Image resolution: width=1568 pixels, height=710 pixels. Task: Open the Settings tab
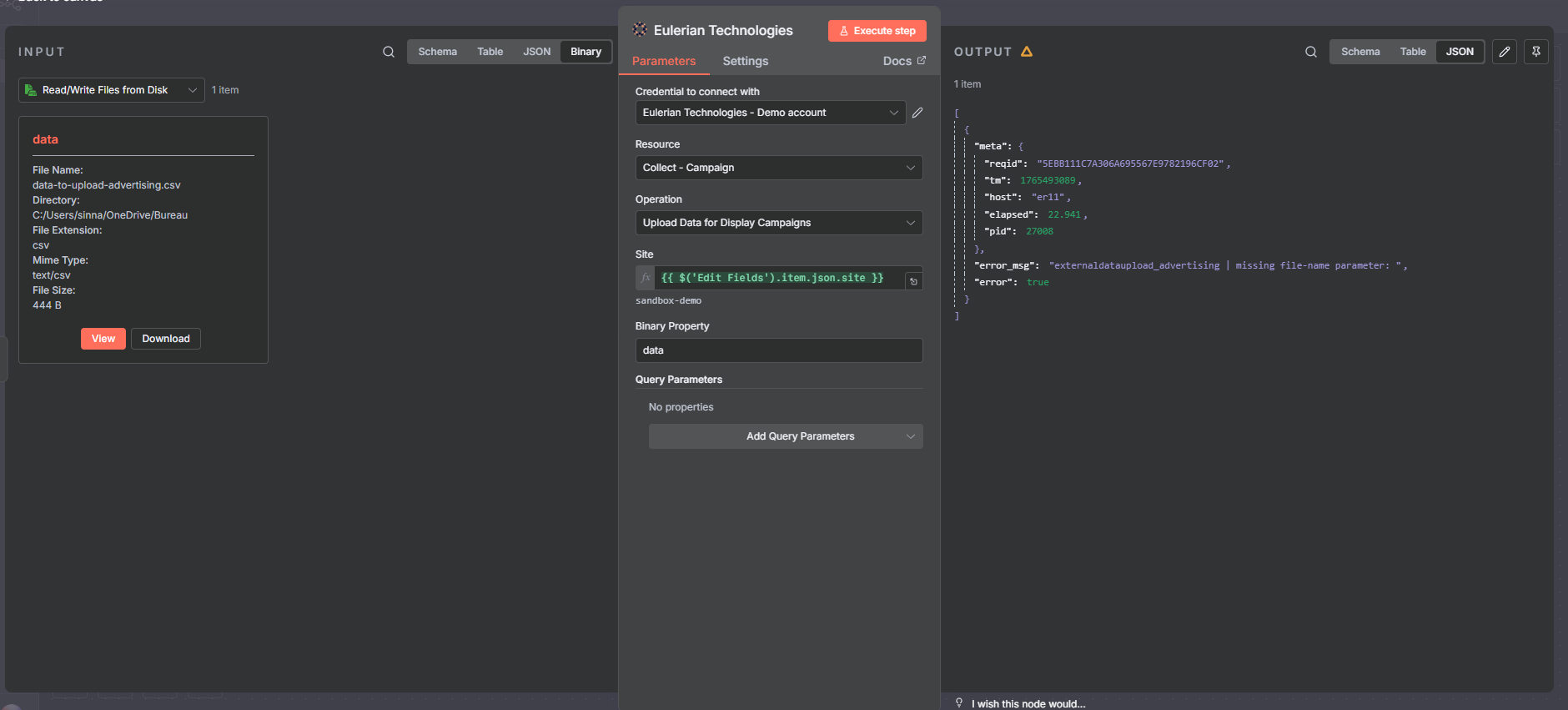point(745,61)
